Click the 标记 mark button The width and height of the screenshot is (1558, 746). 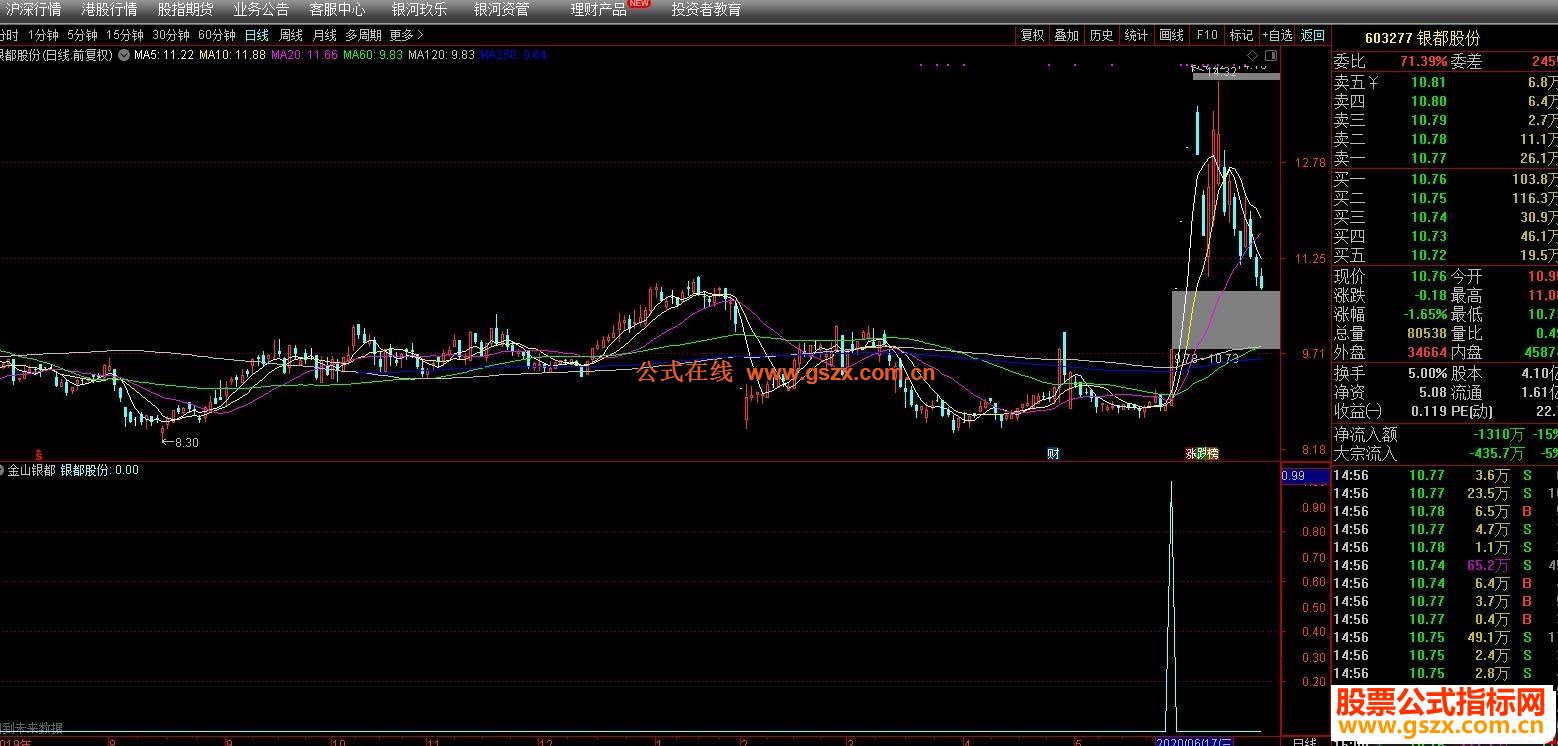coord(1241,35)
